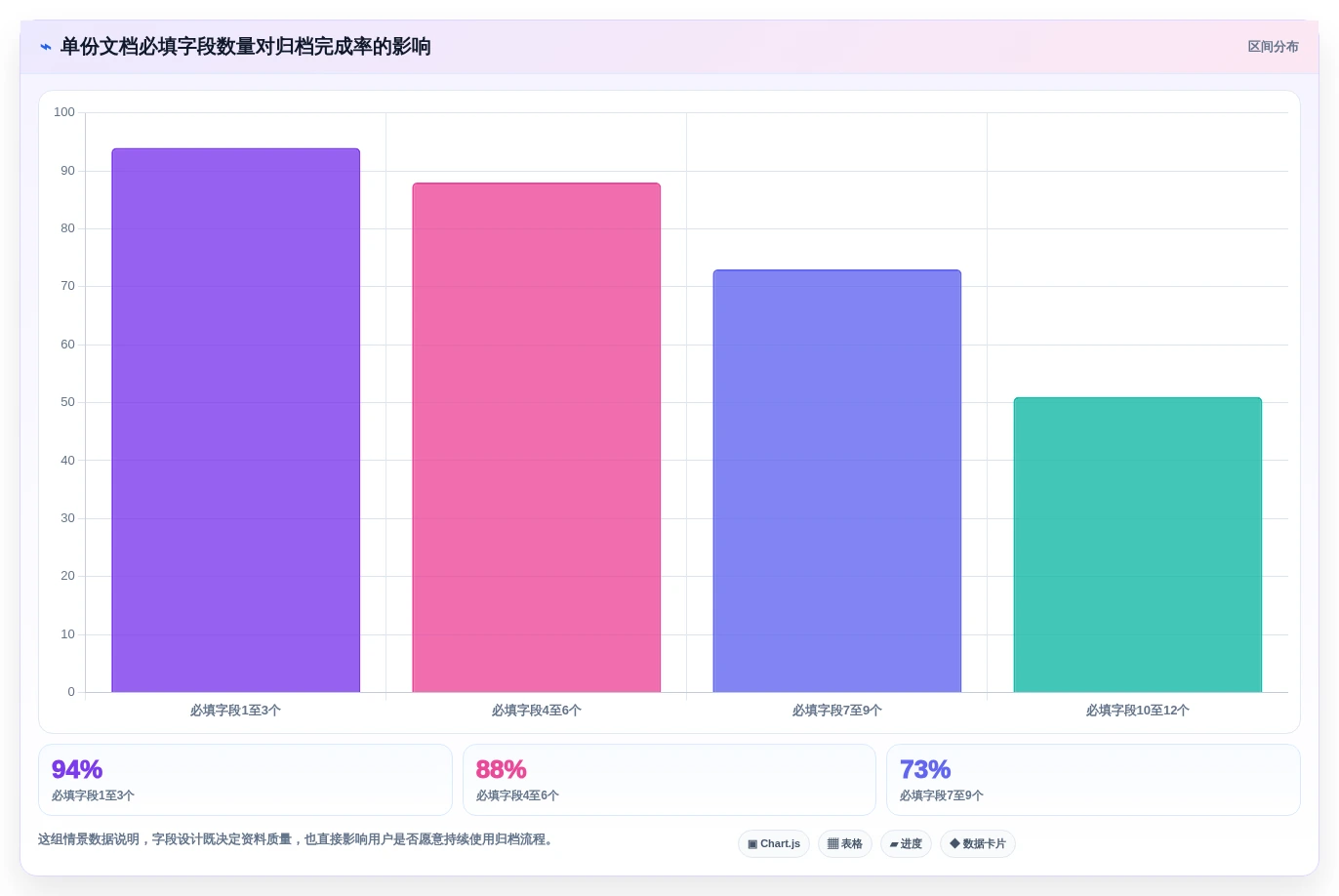This screenshot has width=1339, height=896.
Task: Click the 区间分布 label in the header
Action: tap(1273, 47)
